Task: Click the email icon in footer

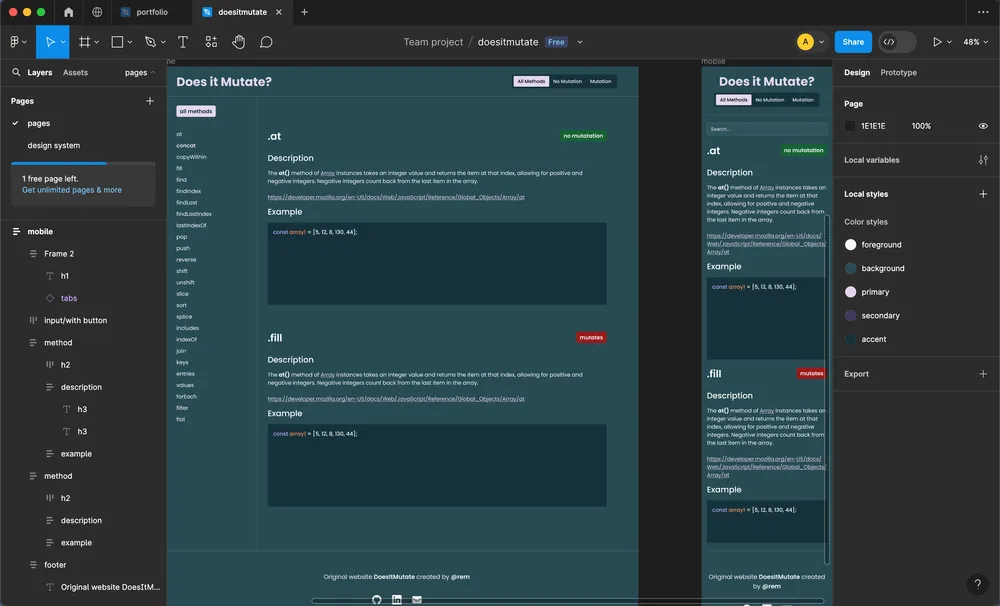Action: [x=417, y=600]
